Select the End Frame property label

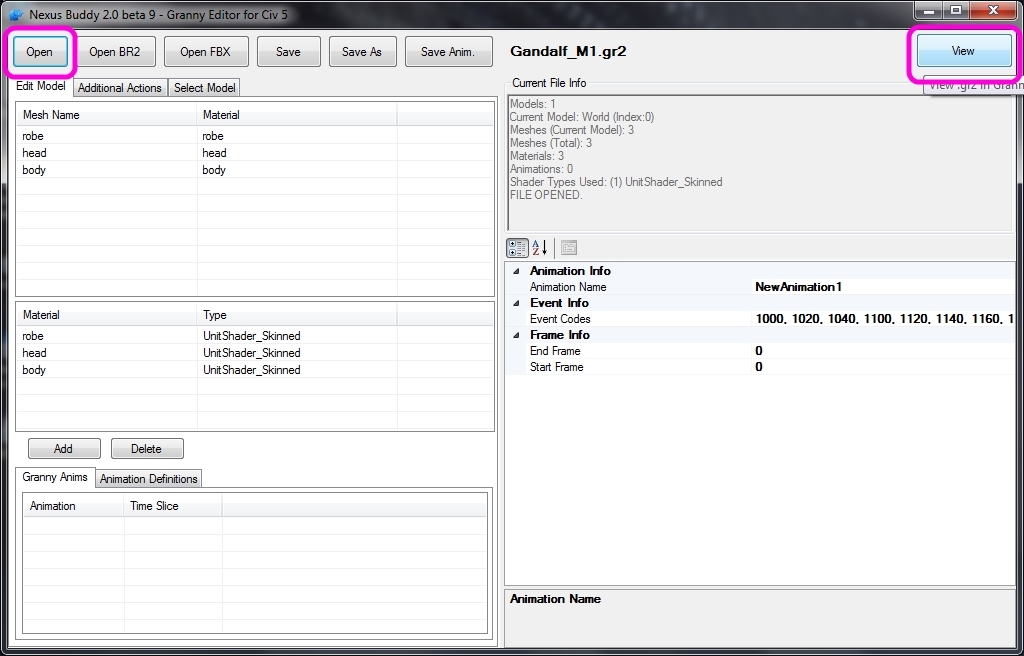555,351
